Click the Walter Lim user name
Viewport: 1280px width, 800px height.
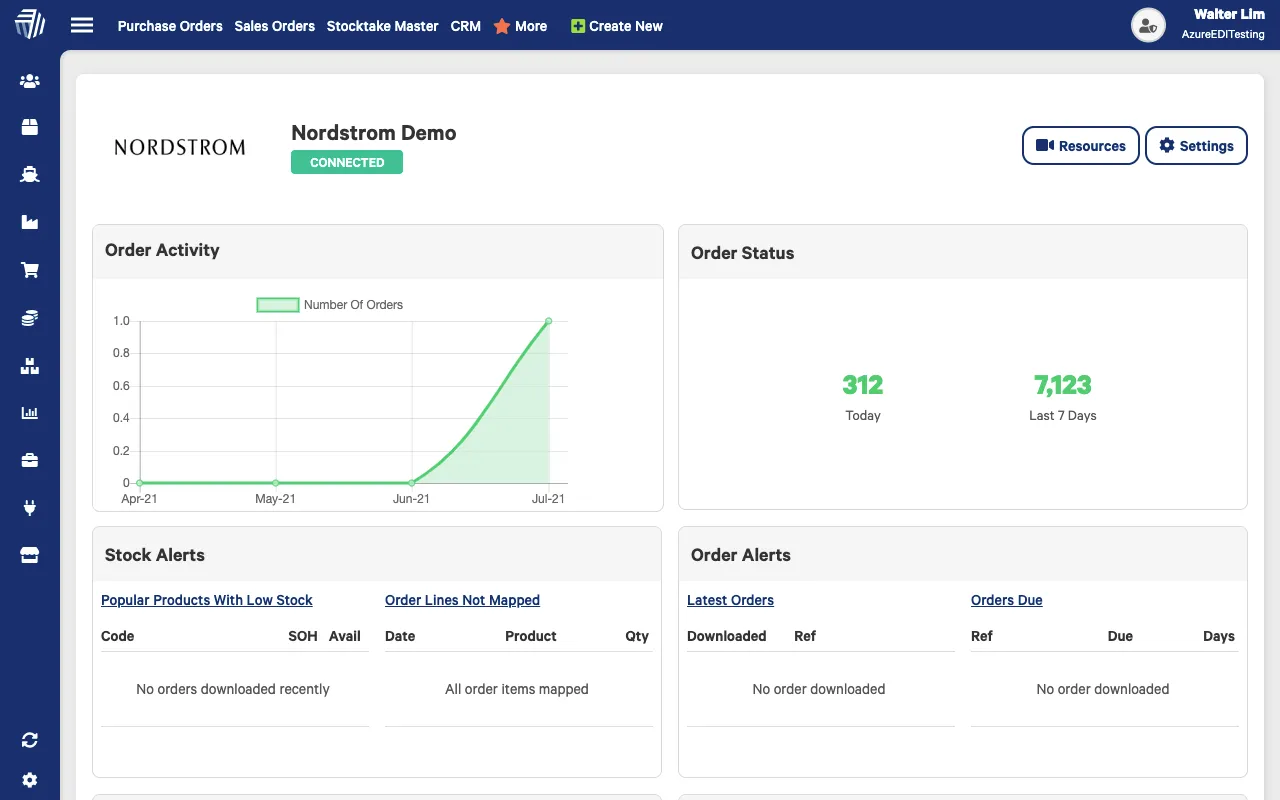(x=1229, y=14)
